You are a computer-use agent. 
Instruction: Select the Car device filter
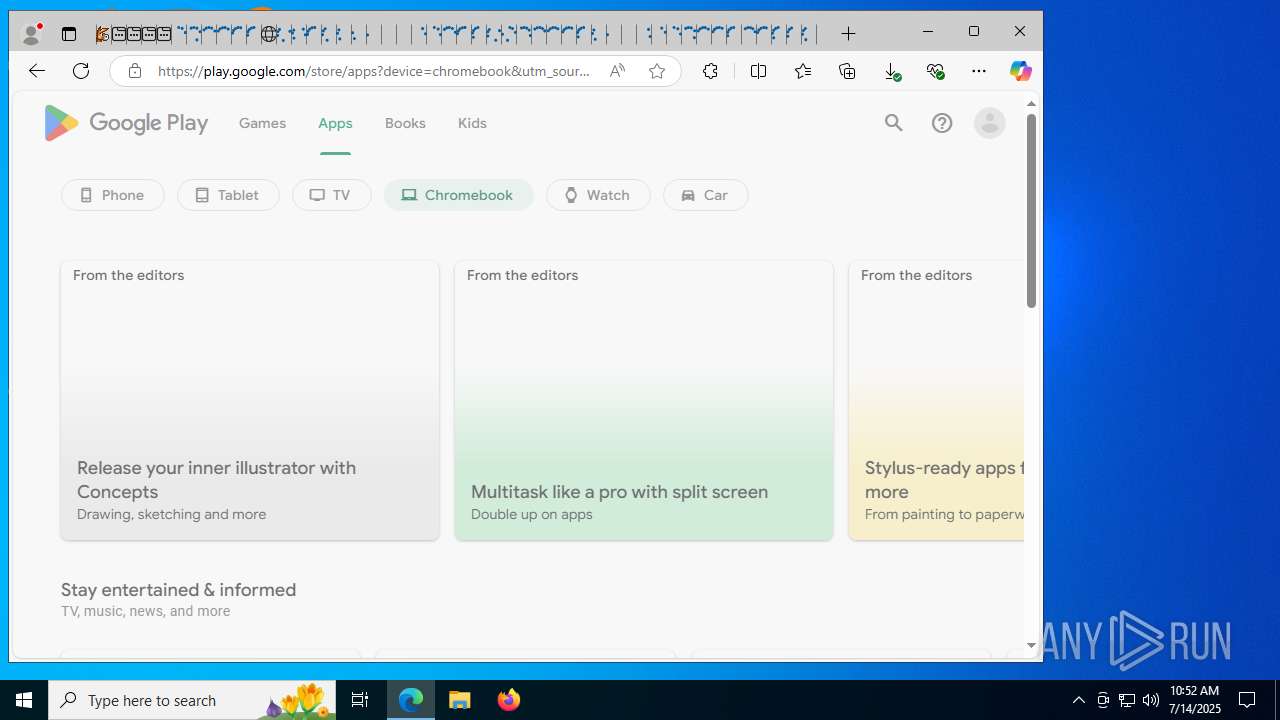[x=705, y=195]
